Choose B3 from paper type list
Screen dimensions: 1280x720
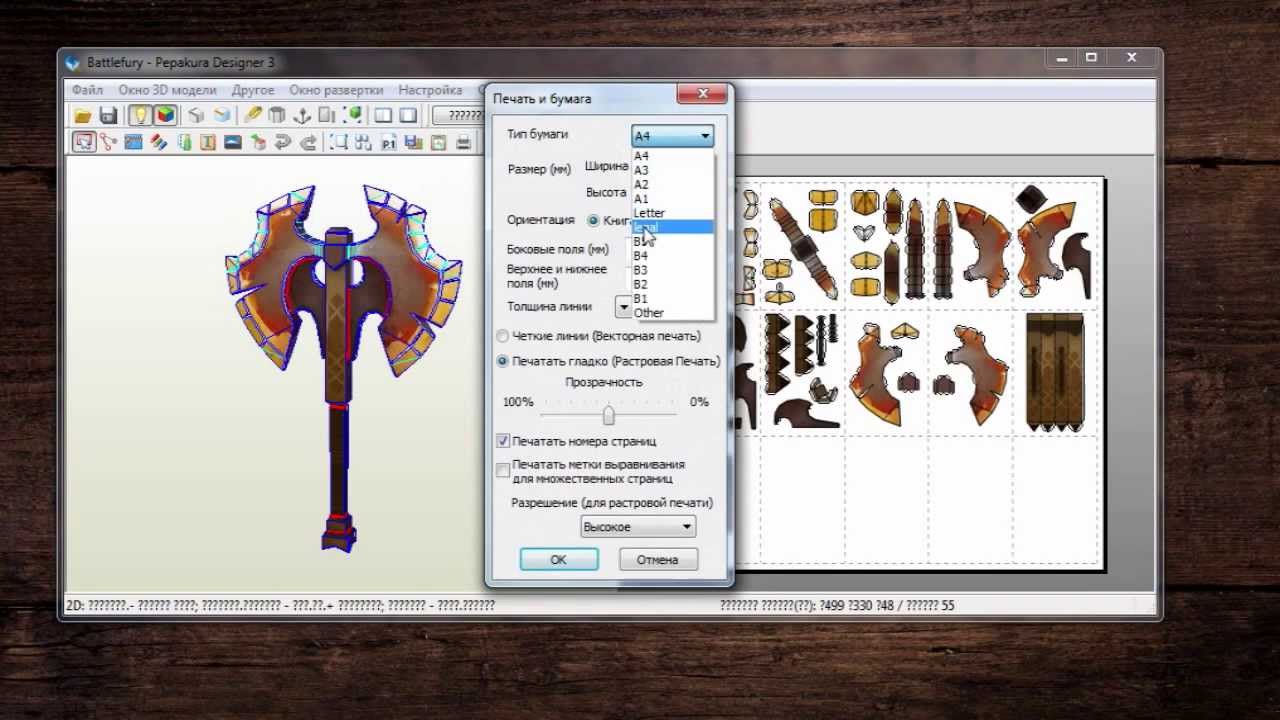[x=672, y=270]
